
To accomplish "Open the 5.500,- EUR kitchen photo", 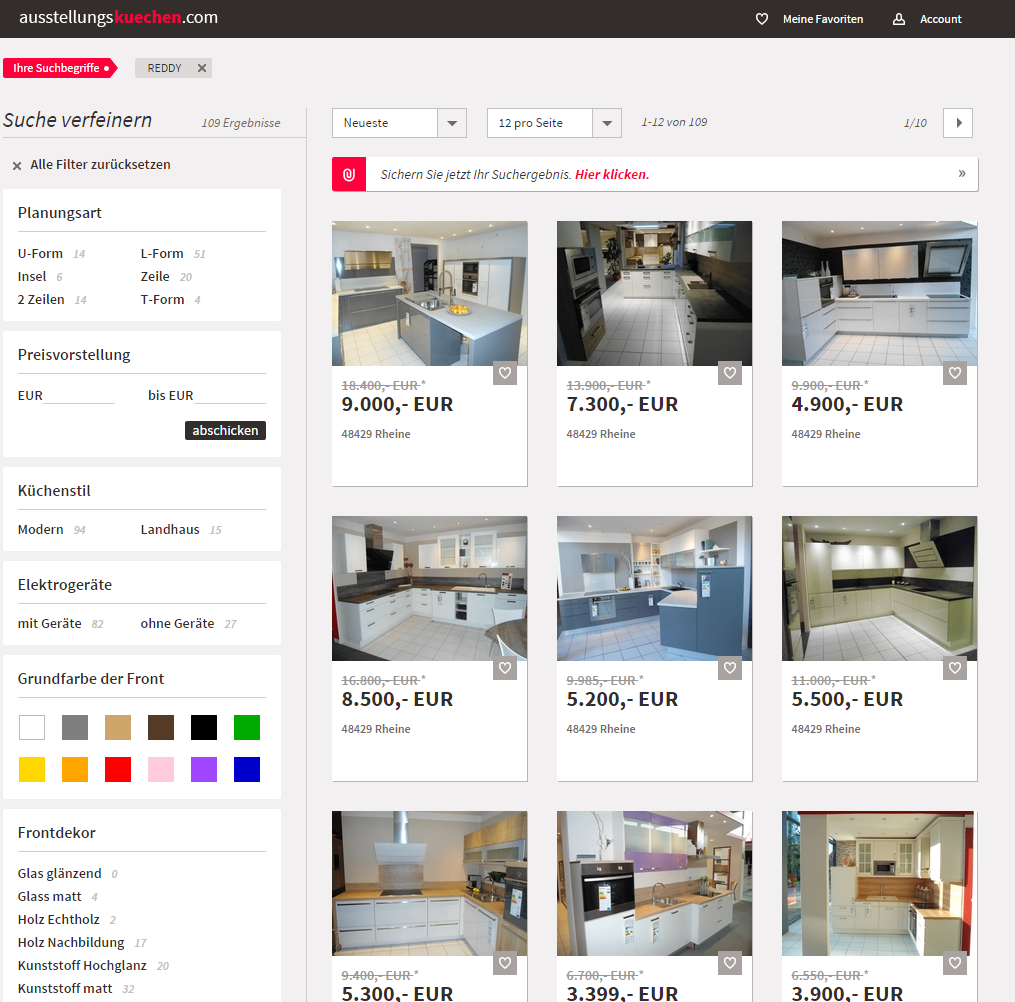I will pyautogui.click(x=880, y=588).
